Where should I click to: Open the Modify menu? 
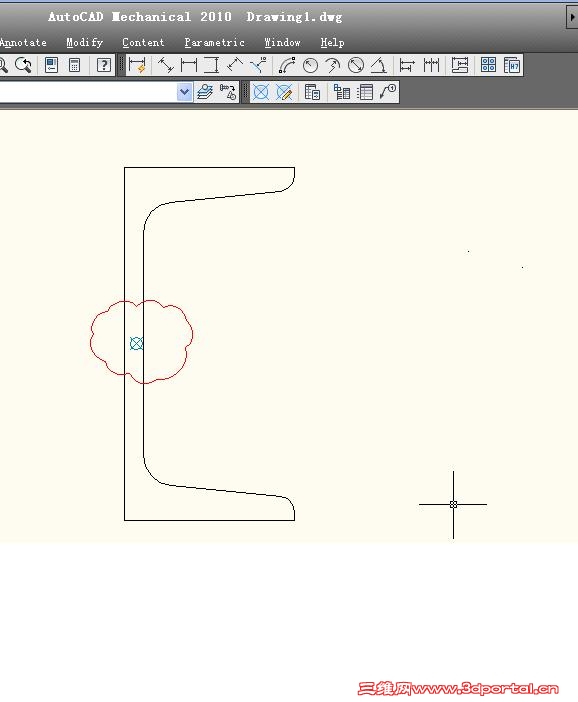tap(85, 43)
